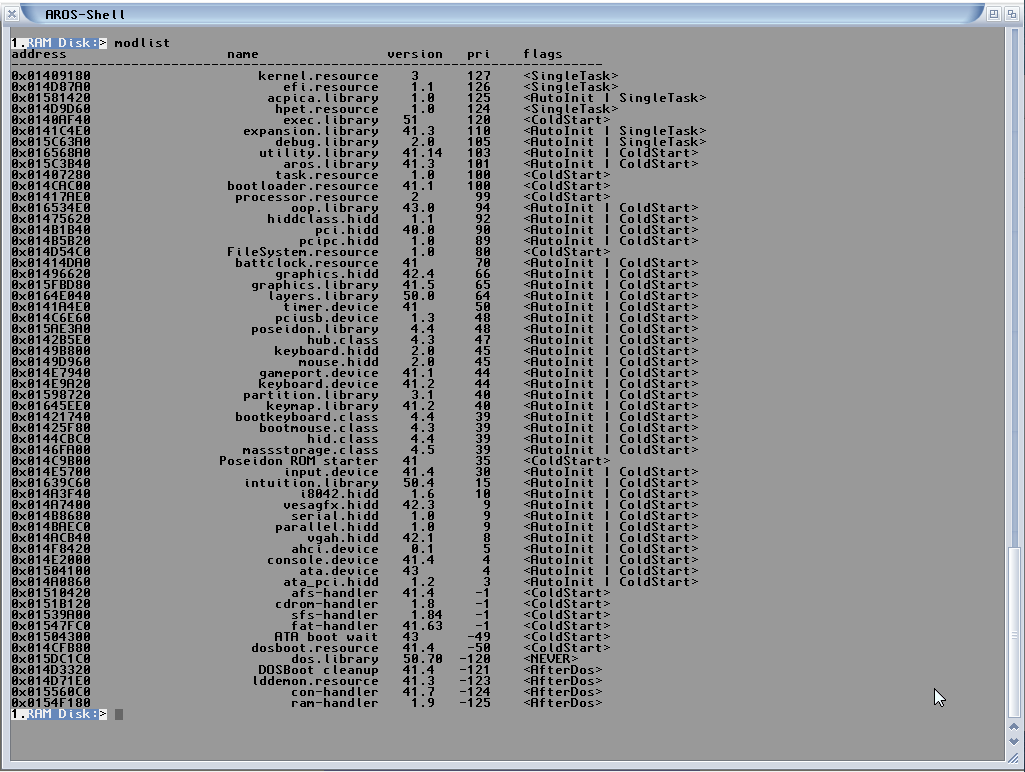Select the bootkeyboard.class entry

point(307,417)
